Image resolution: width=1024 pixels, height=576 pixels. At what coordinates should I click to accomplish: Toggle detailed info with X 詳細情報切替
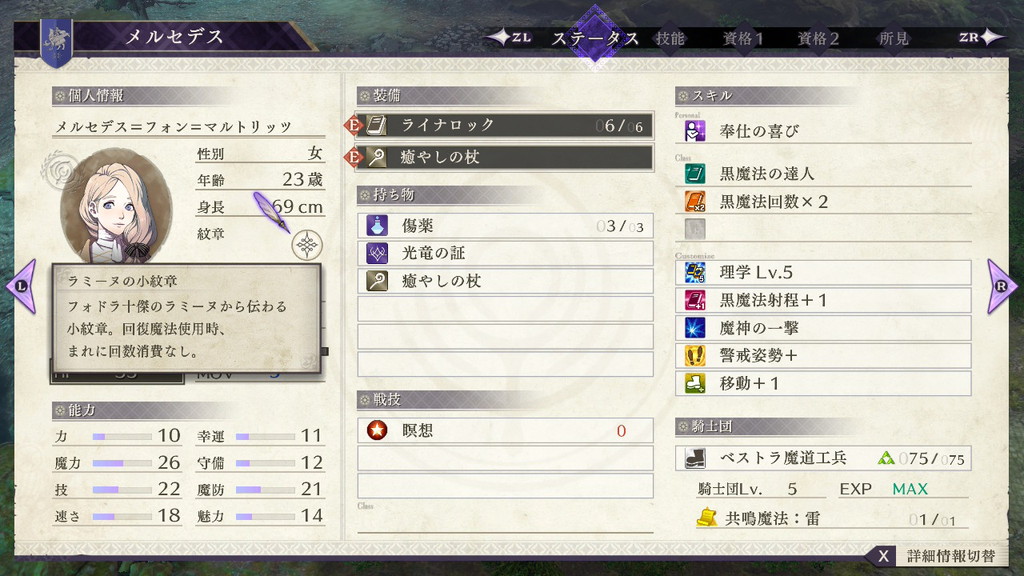(936, 556)
